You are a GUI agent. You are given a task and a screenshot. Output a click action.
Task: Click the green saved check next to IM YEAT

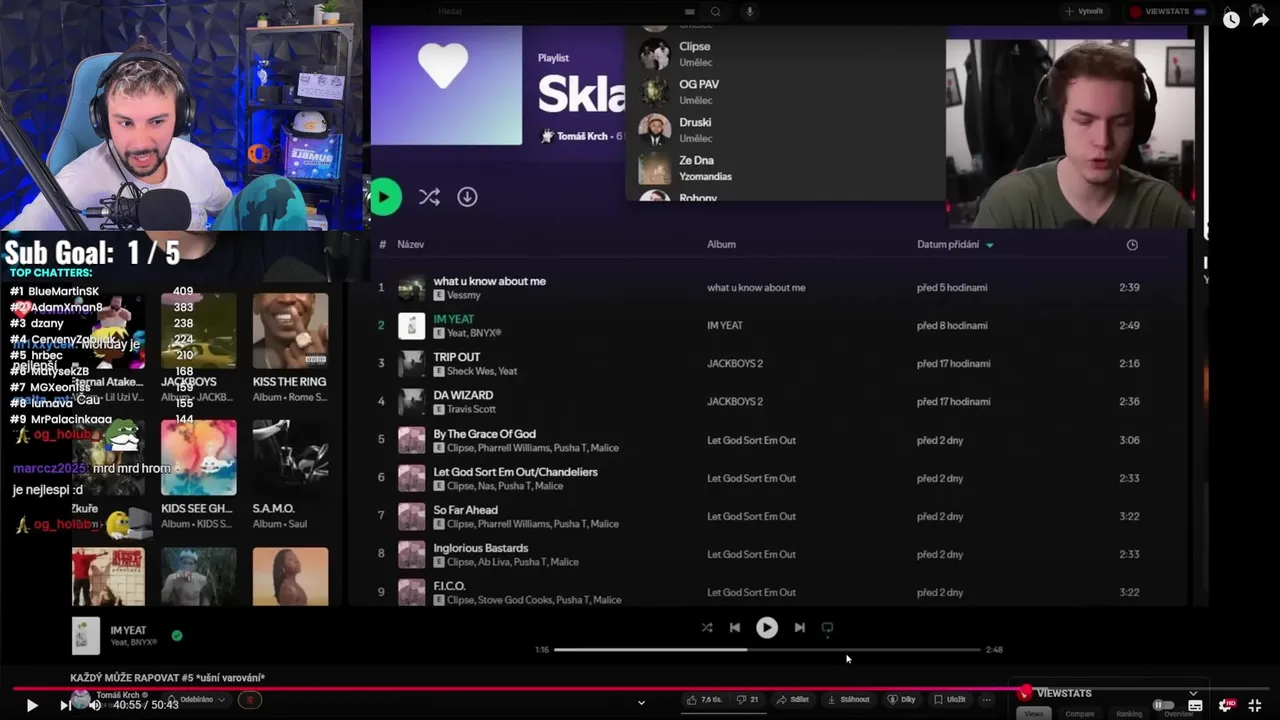click(x=177, y=635)
